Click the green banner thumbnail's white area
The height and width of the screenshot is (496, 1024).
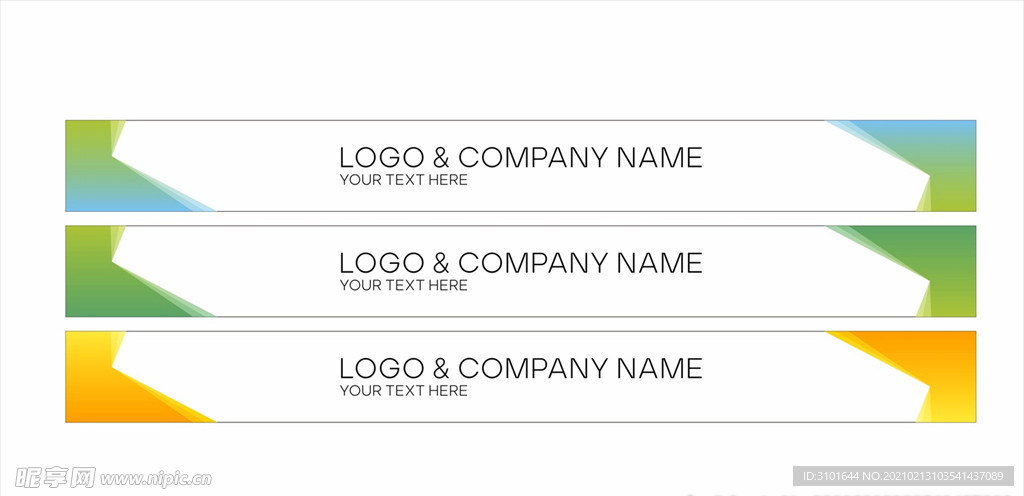520,271
